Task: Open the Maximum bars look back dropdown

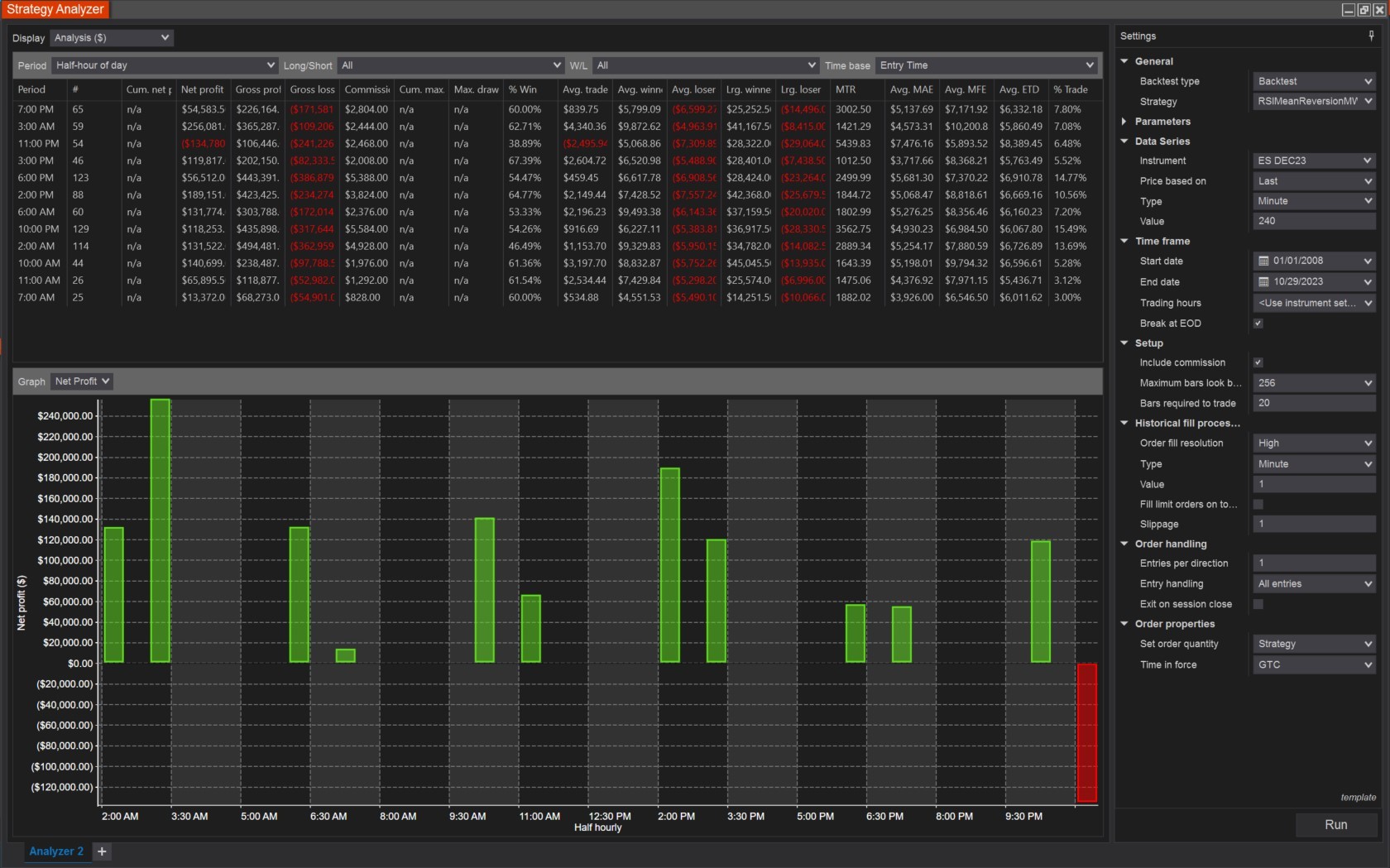Action: (1315, 383)
